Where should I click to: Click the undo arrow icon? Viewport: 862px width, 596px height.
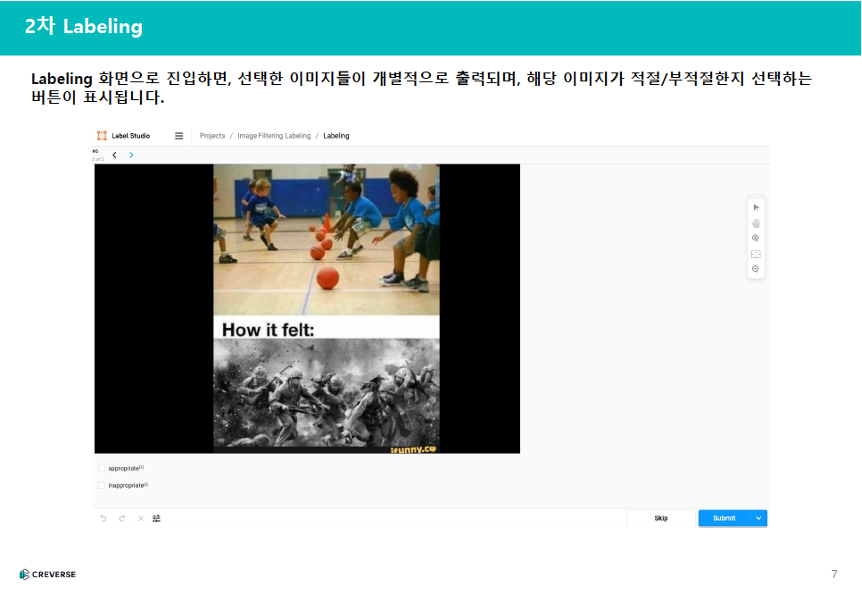(103, 518)
